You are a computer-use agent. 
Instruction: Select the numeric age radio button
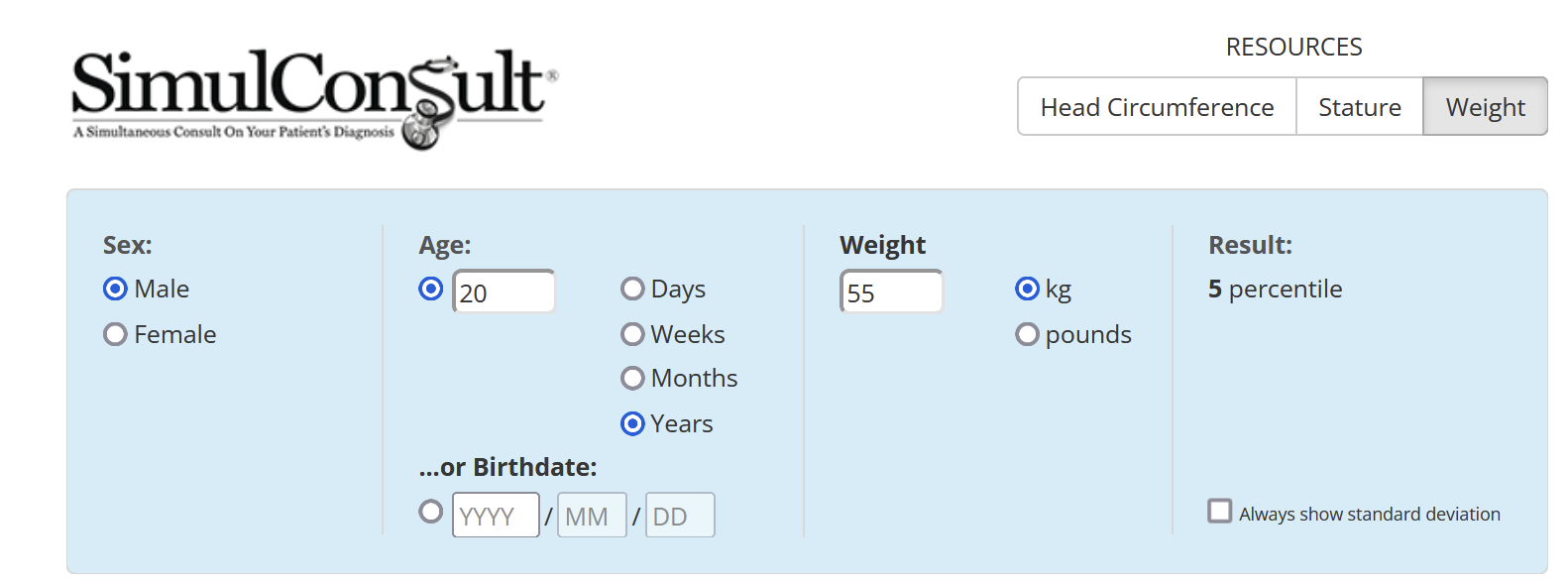click(x=431, y=289)
